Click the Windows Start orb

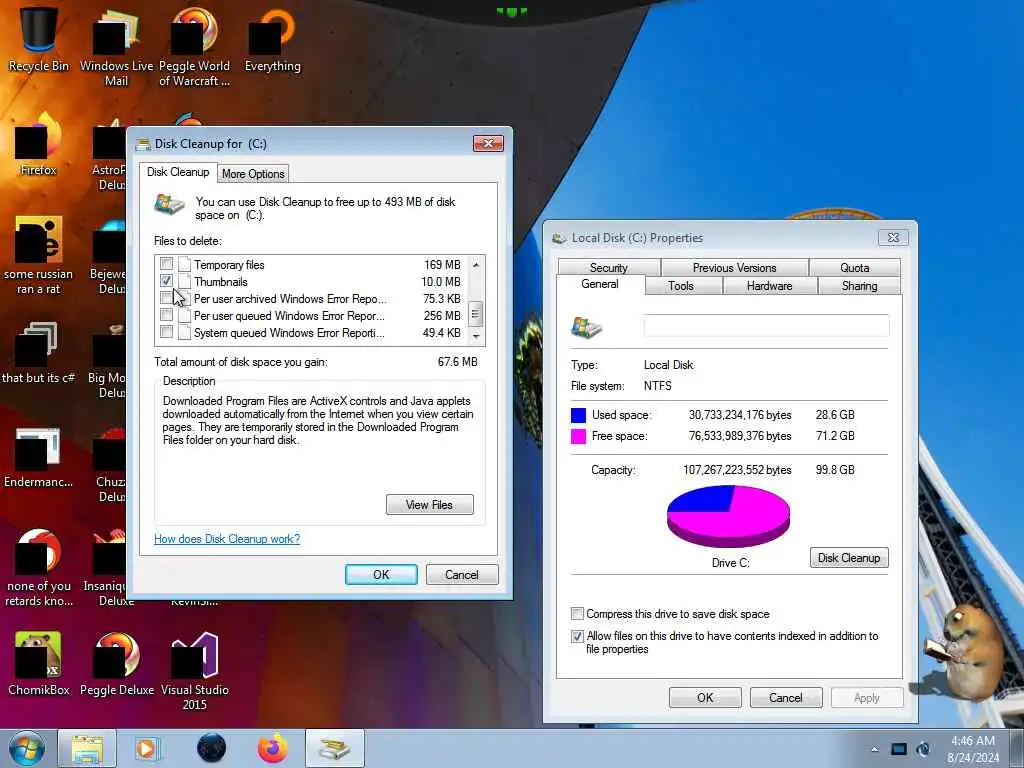[x=27, y=748]
